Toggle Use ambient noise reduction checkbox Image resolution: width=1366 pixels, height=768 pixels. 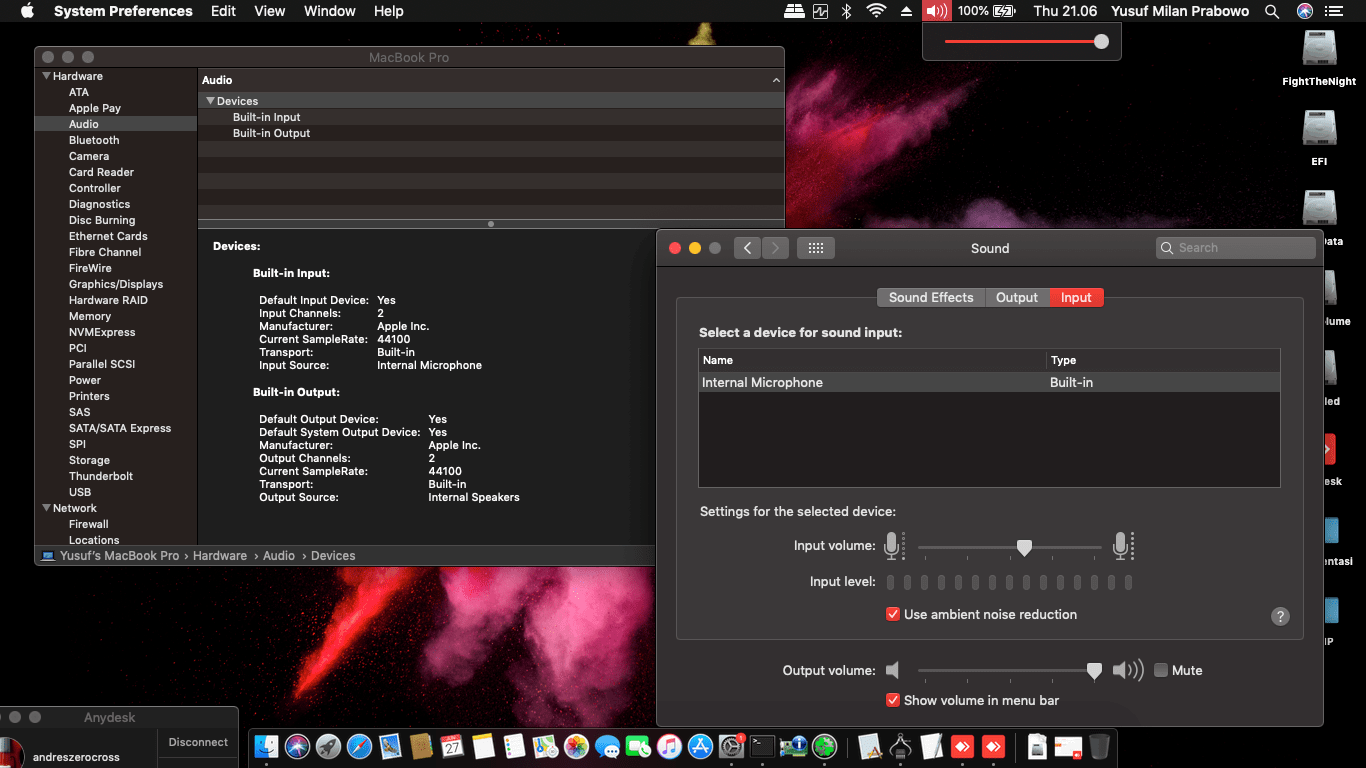[893, 614]
